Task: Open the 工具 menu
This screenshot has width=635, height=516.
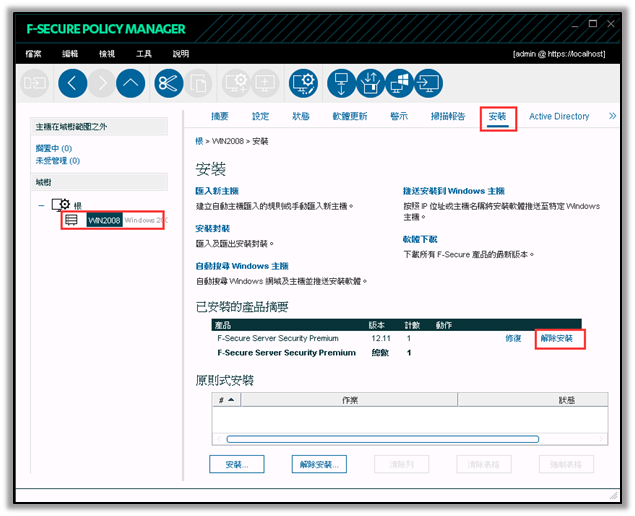Action: click(144, 53)
